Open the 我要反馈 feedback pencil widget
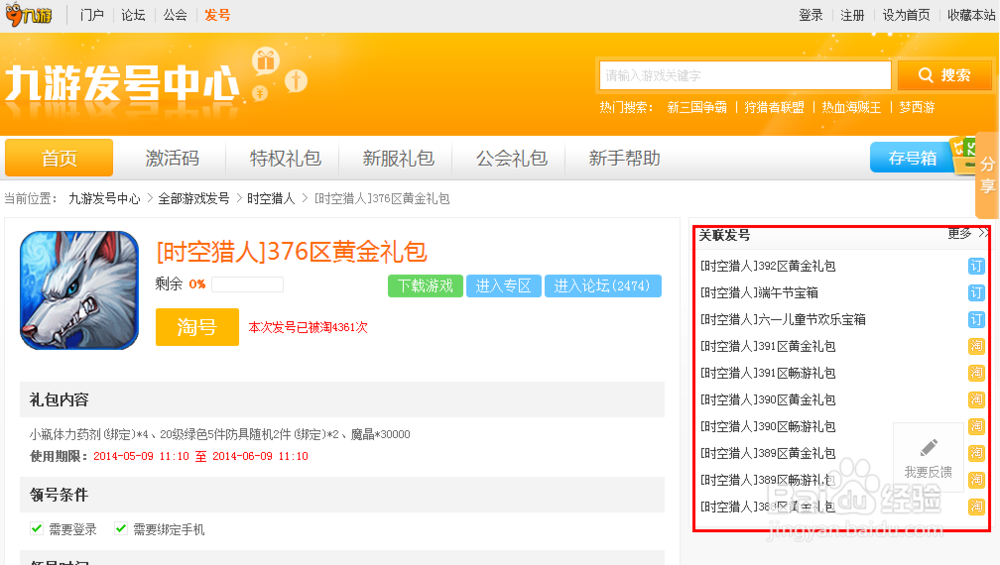This screenshot has height=565, width=1000. [928, 457]
